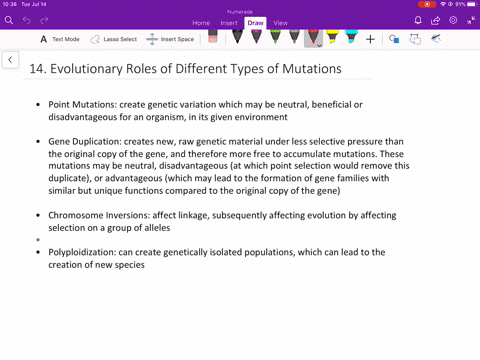Select the green pen
The height and width of the screenshot is (360, 480).
point(275,36)
